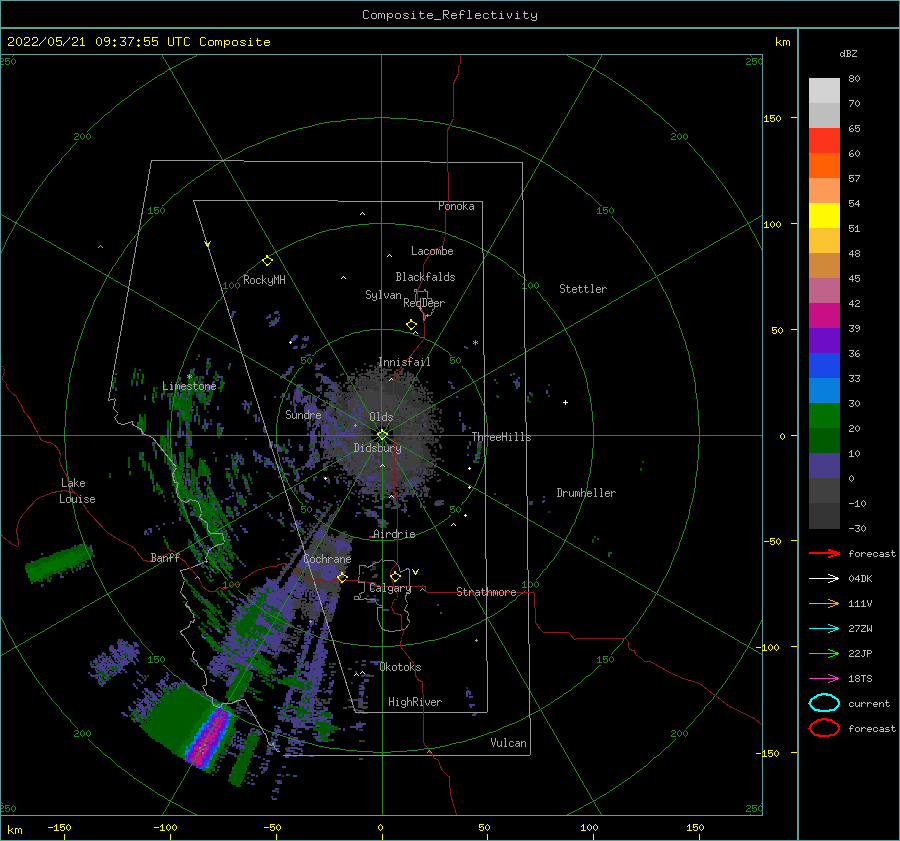Click the Banff label
Screen dimensions: 900x841
(x=165, y=557)
